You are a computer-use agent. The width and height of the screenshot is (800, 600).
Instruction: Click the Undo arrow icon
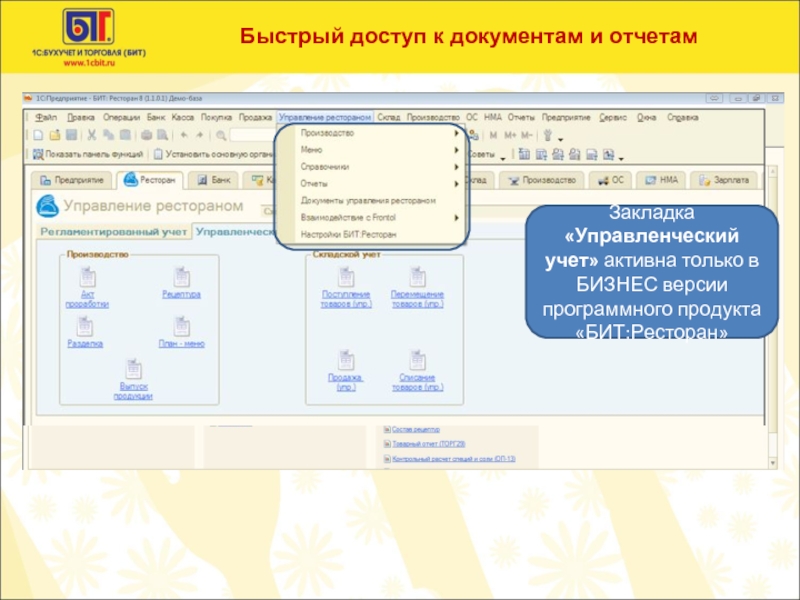click(184, 135)
